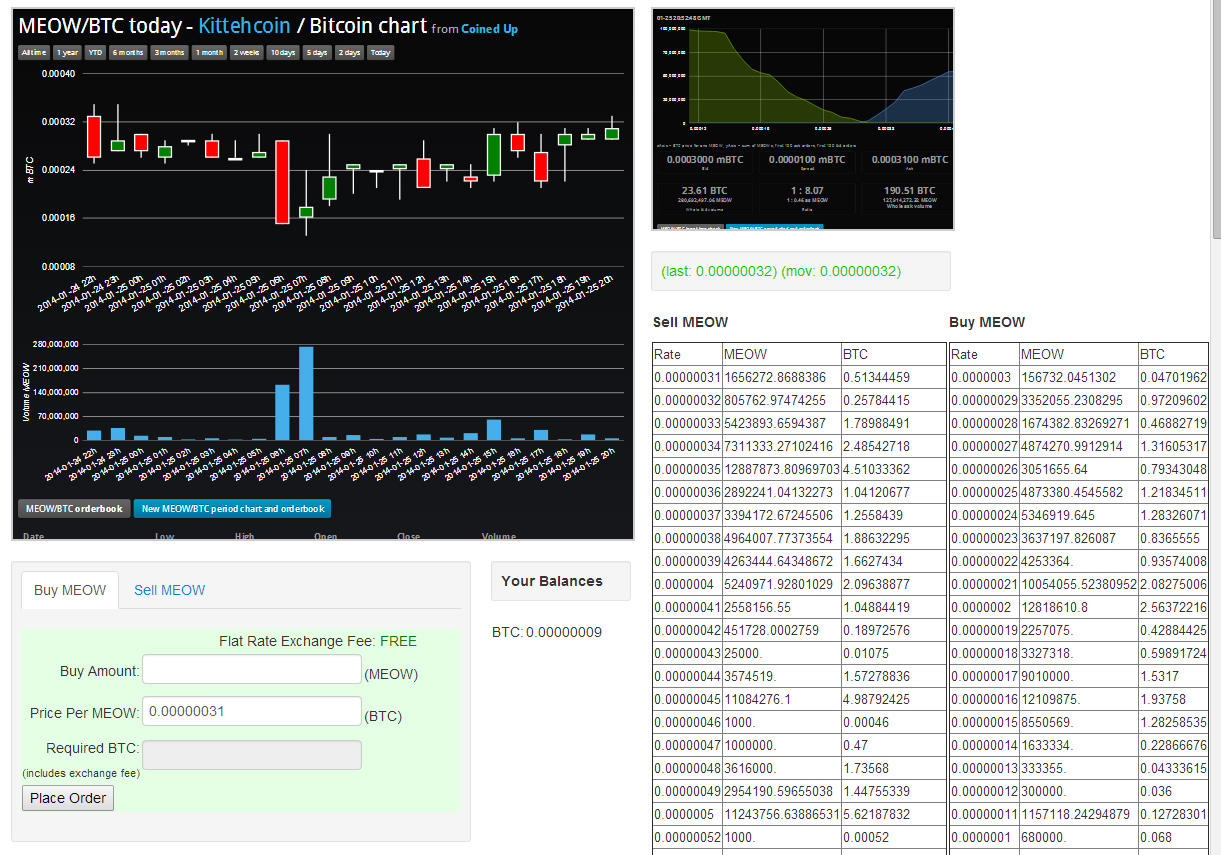Select buy rate 0.00000025

984,492
